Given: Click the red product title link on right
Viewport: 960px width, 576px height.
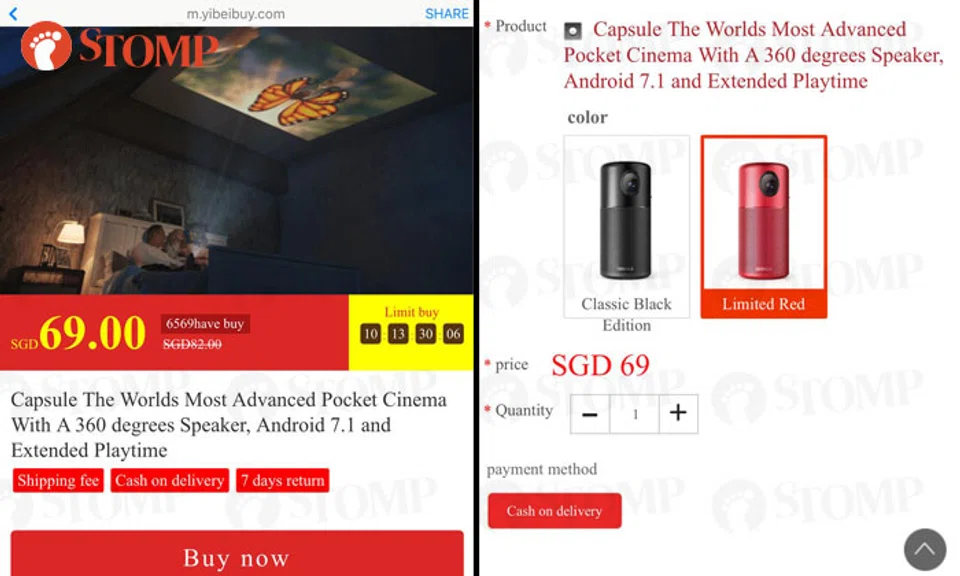Looking at the screenshot, I should tap(752, 55).
